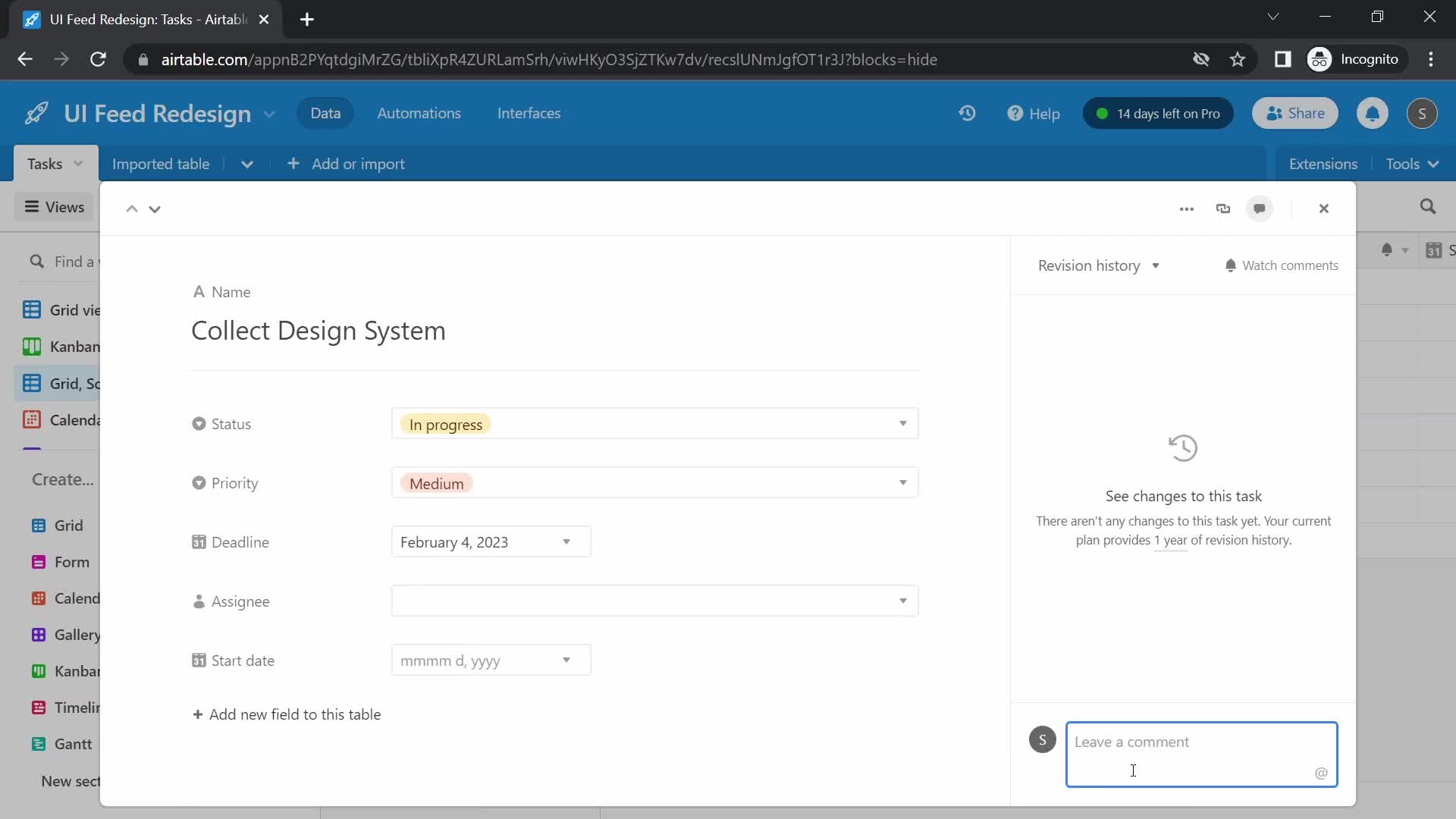Click the Automations tab
The height and width of the screenshot is (819, 1456).
419,113
